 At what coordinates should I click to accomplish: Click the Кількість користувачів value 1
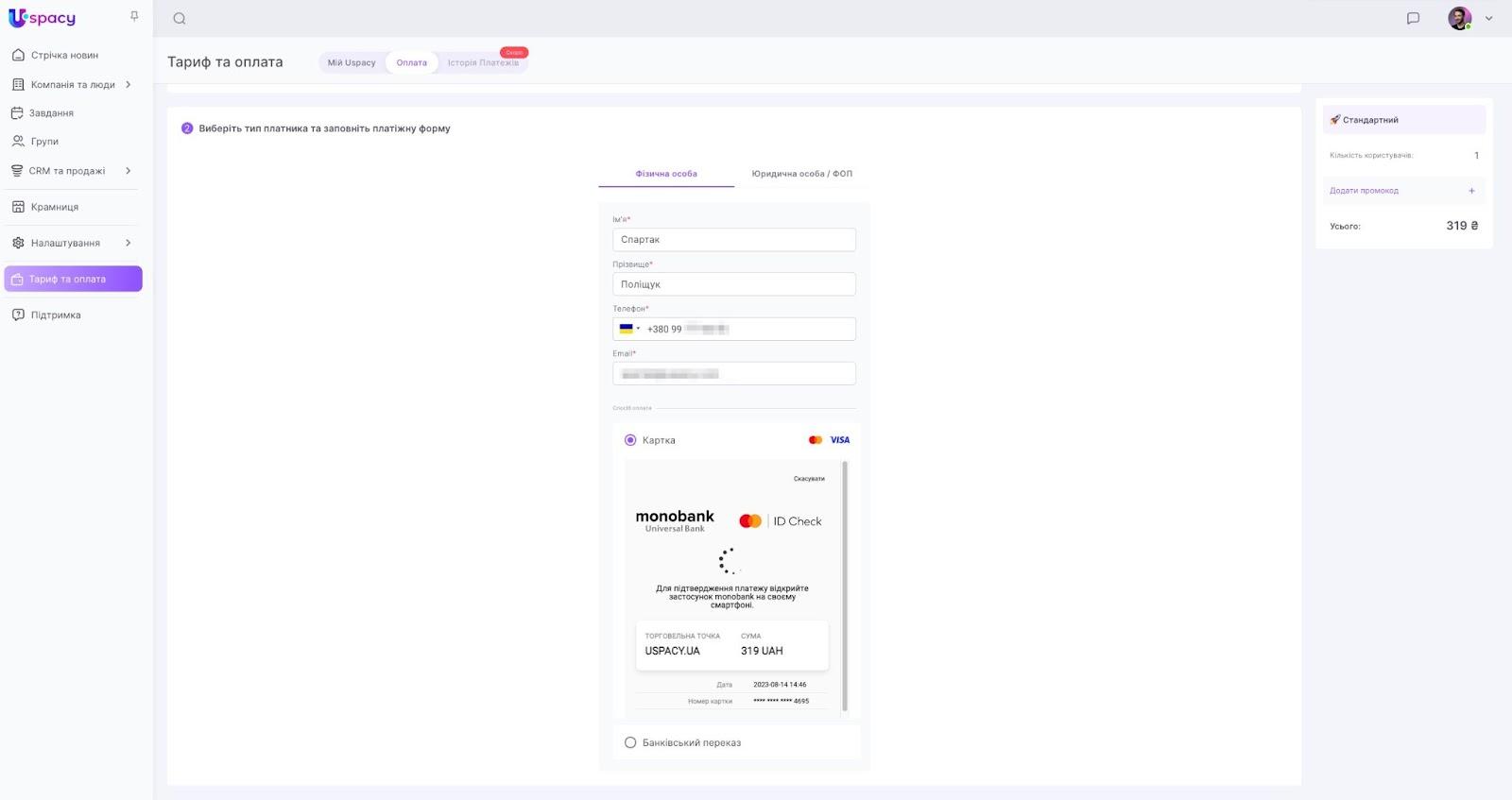pos(1476,156)
